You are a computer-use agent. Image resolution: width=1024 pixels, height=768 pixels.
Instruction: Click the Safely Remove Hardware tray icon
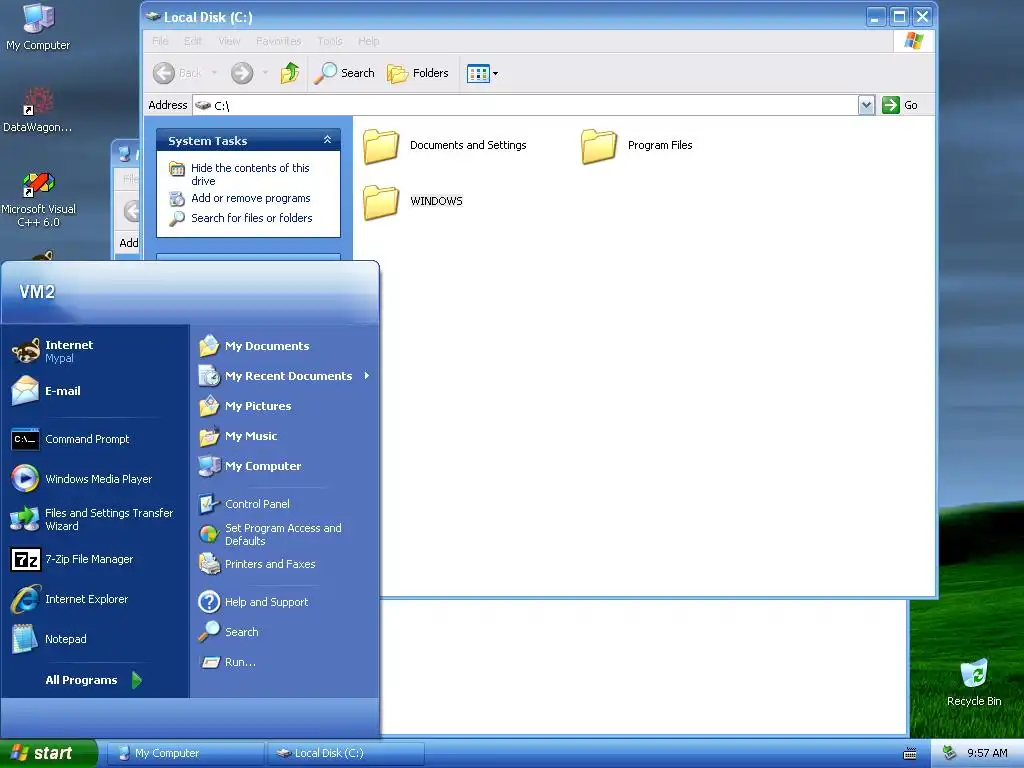[949, 753]
